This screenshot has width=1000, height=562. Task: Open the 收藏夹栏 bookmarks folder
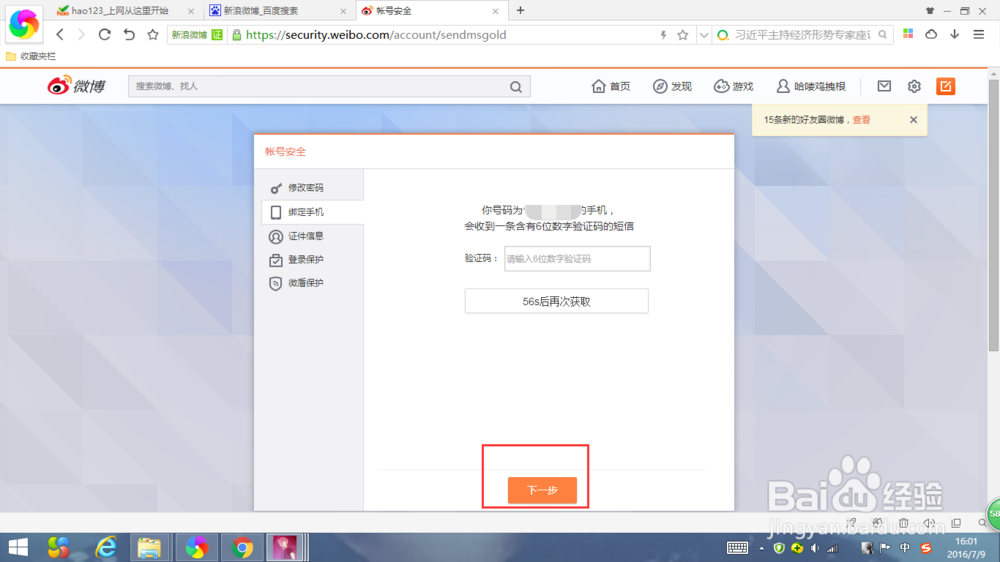point(31,56)
